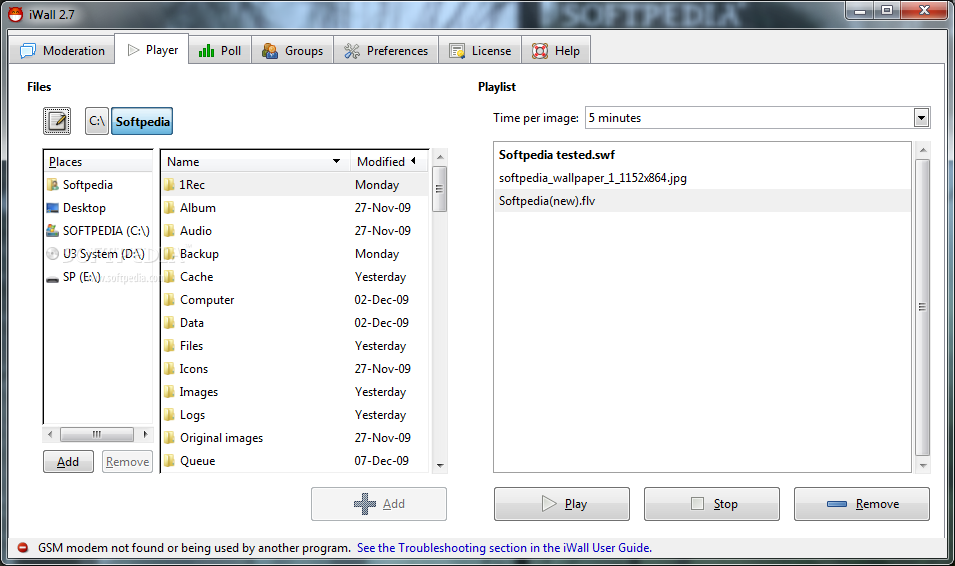Click the Images folder icon
The height and width of the screenshot is (566, 955).
click(x=169, y=392)
